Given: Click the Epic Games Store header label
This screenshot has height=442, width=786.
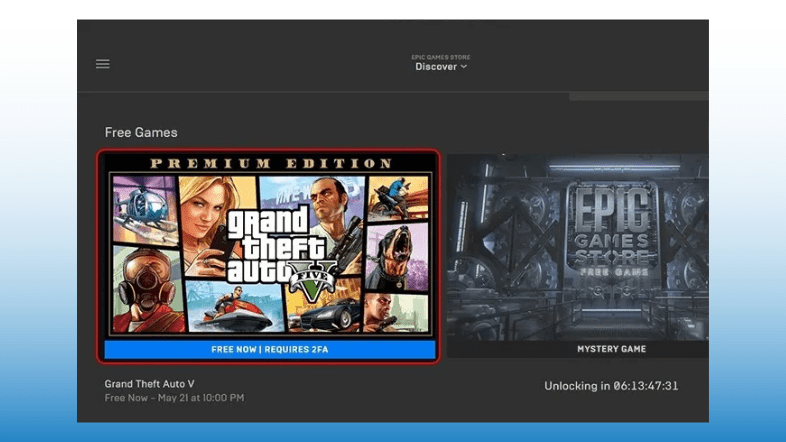Looking at the screenshot, I should pos(441,57).
